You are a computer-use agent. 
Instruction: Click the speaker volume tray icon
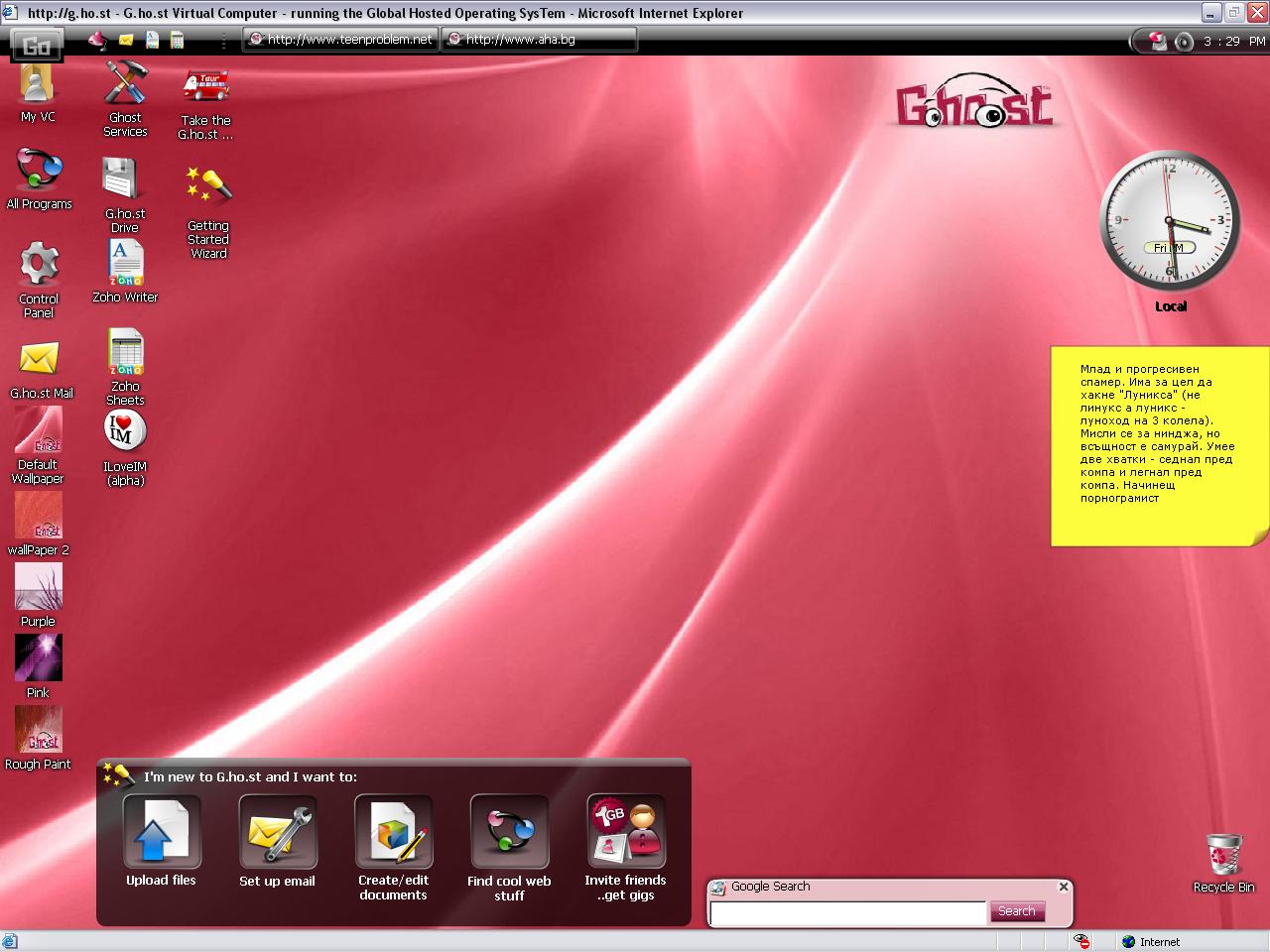[x=1183, y=42]
